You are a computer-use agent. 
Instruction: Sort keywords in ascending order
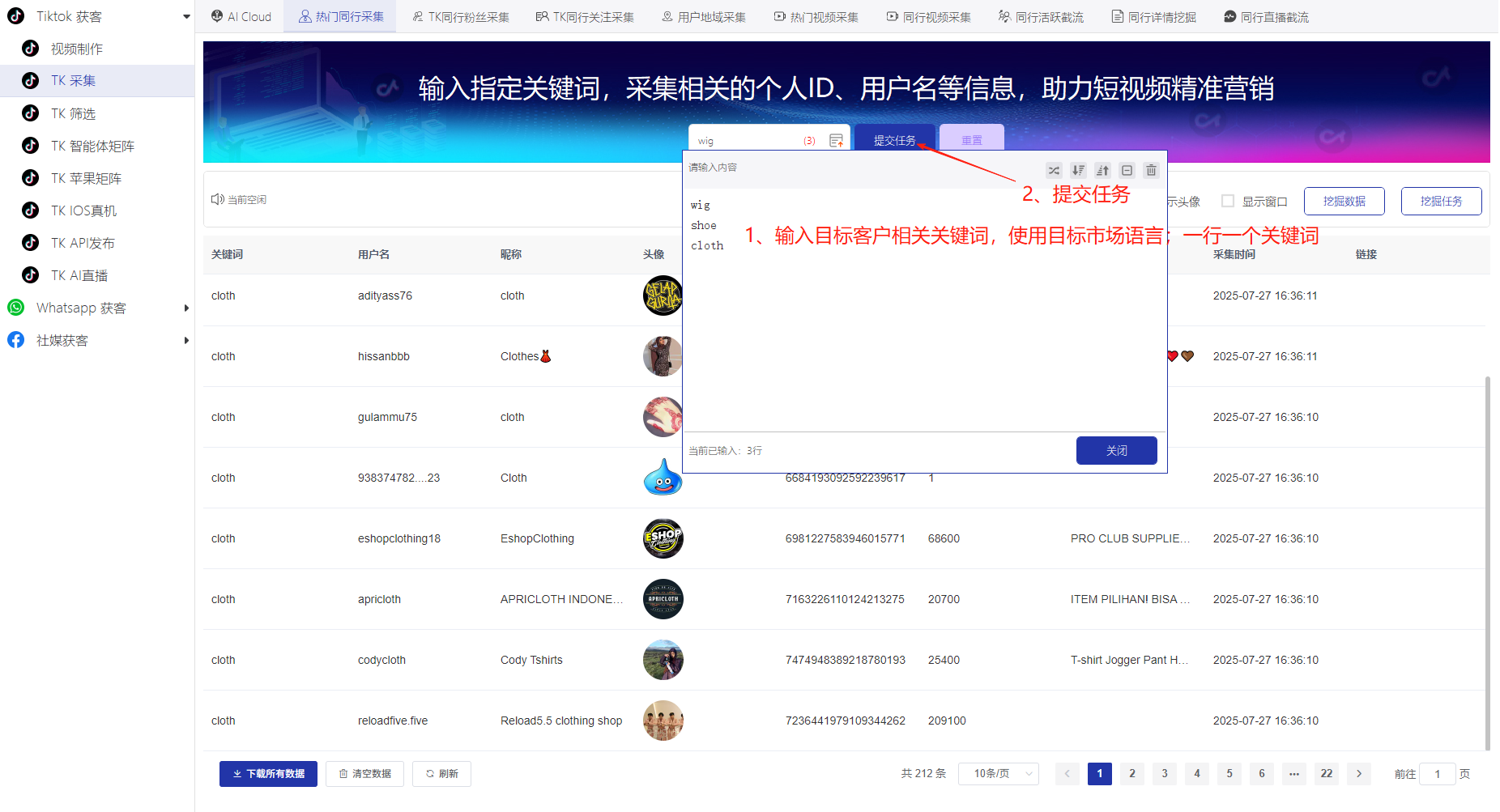(1102, 170)
